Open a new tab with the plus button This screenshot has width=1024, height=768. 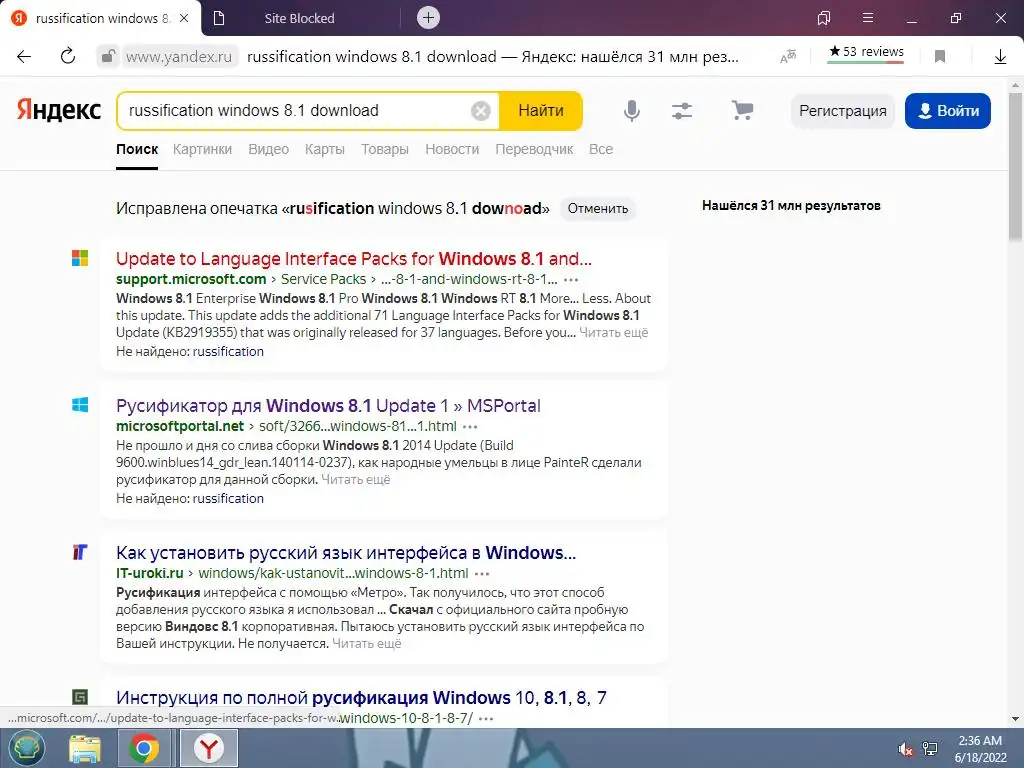click(x=428, y=18)
